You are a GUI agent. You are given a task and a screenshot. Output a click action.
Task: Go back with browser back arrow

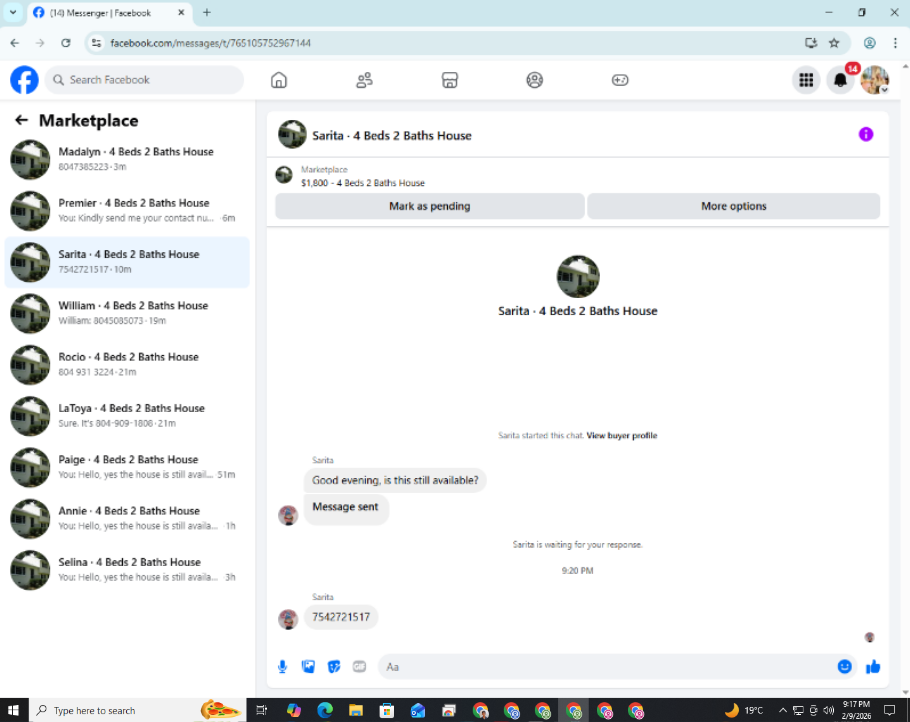15,43
